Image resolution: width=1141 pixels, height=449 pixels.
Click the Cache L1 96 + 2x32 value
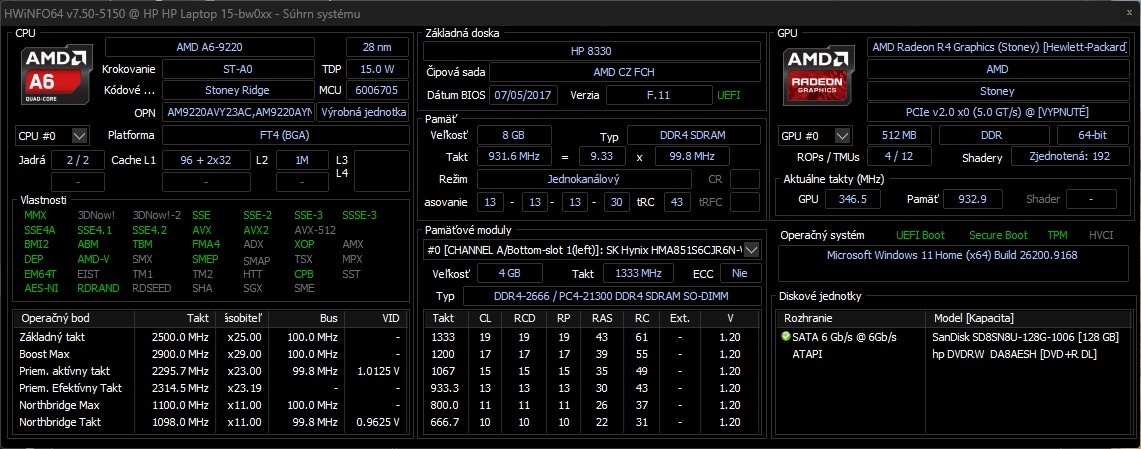[x=205, y=160]
